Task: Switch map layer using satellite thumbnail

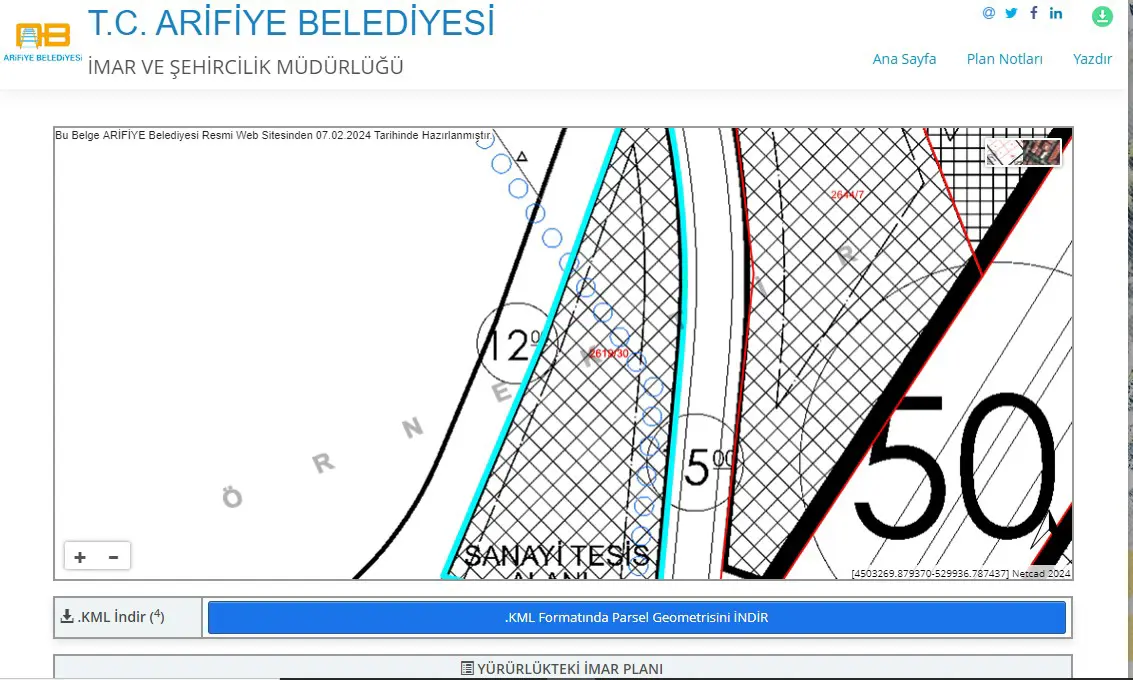Action: pos(1022,152)
